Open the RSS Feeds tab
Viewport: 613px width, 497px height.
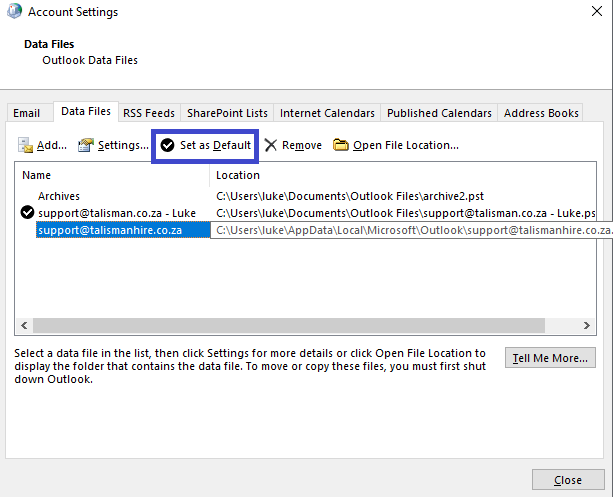149,113
